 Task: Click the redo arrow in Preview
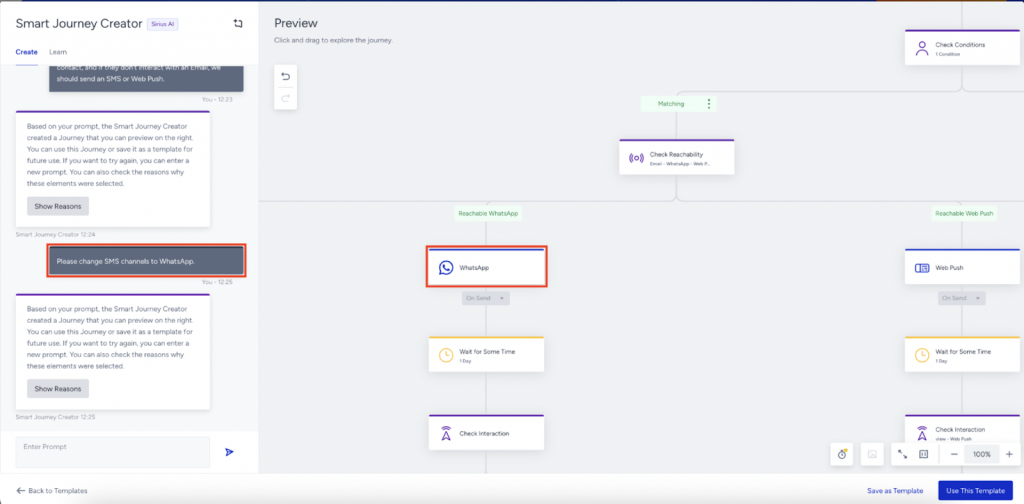click(285, 97)
